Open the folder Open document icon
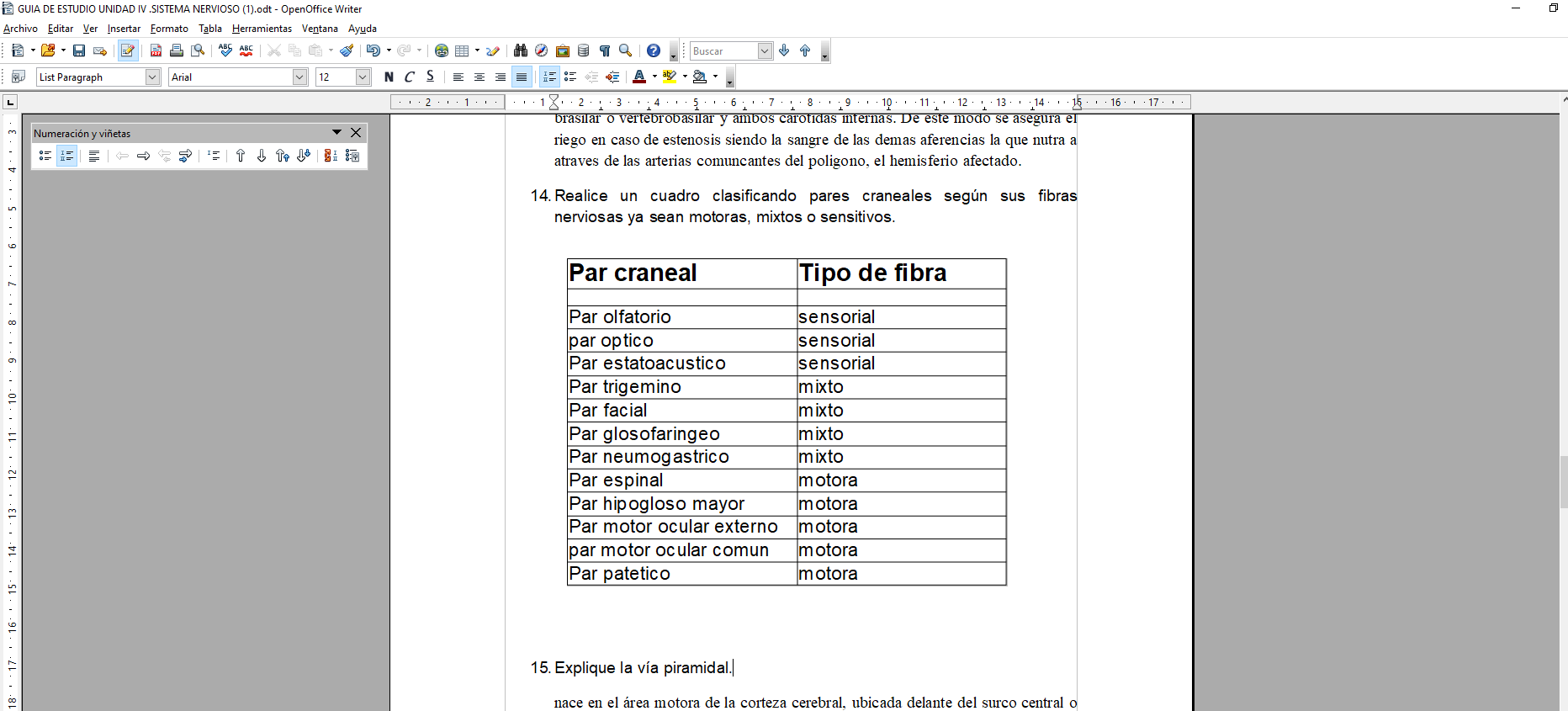 48,51
